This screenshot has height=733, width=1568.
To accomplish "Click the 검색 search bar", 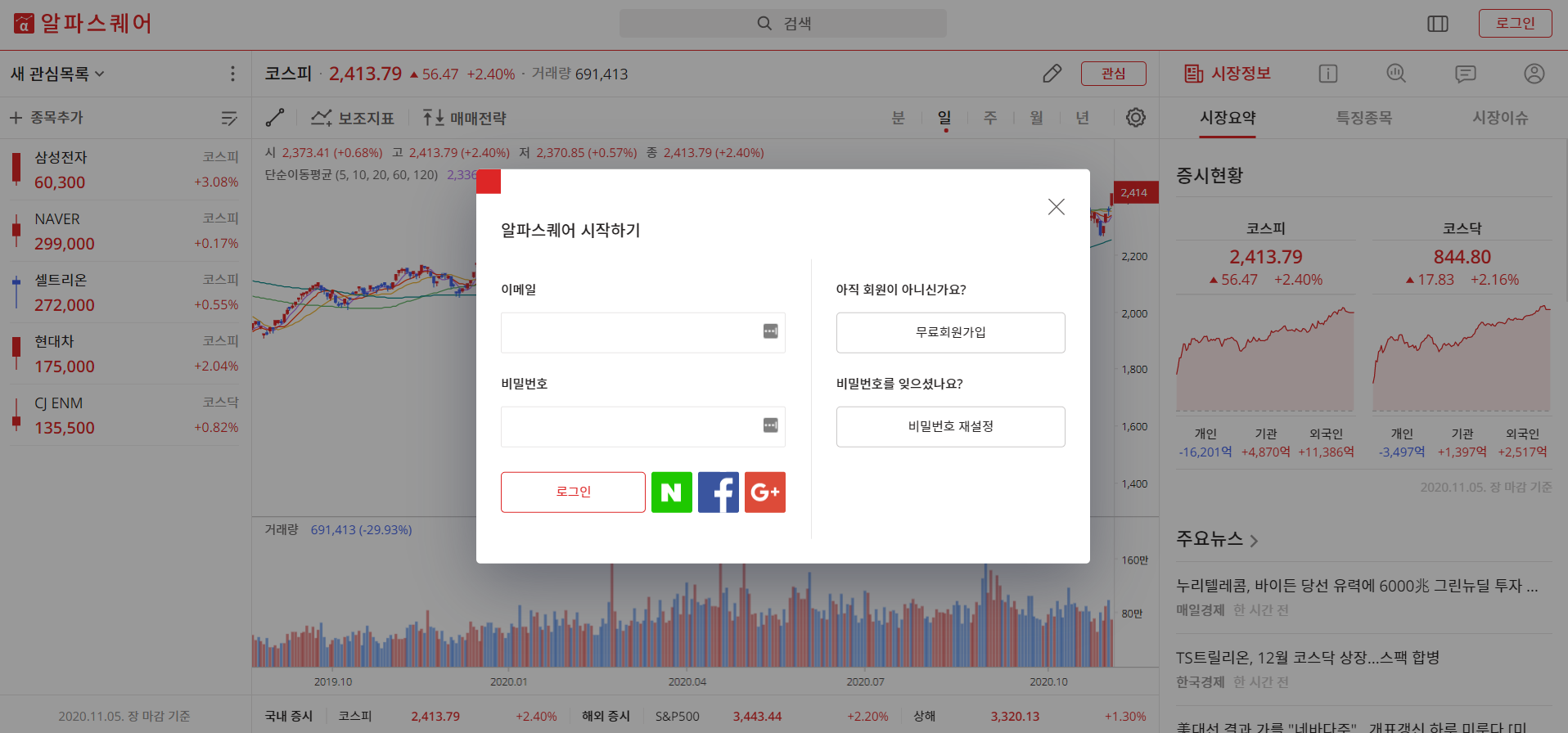I will click(x=783, y=24).
